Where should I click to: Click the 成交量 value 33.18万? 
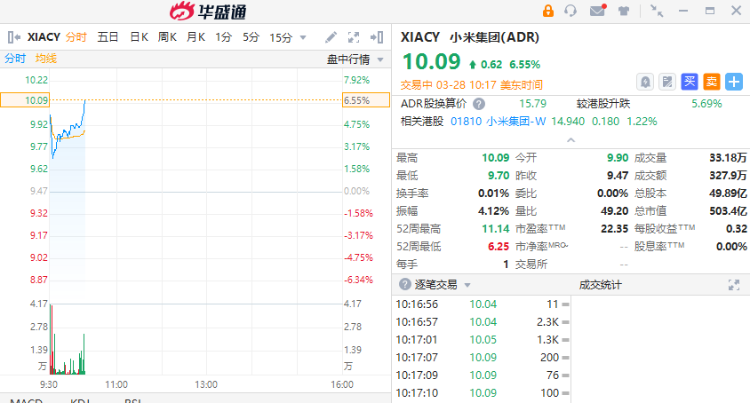(x=728, y=158)
